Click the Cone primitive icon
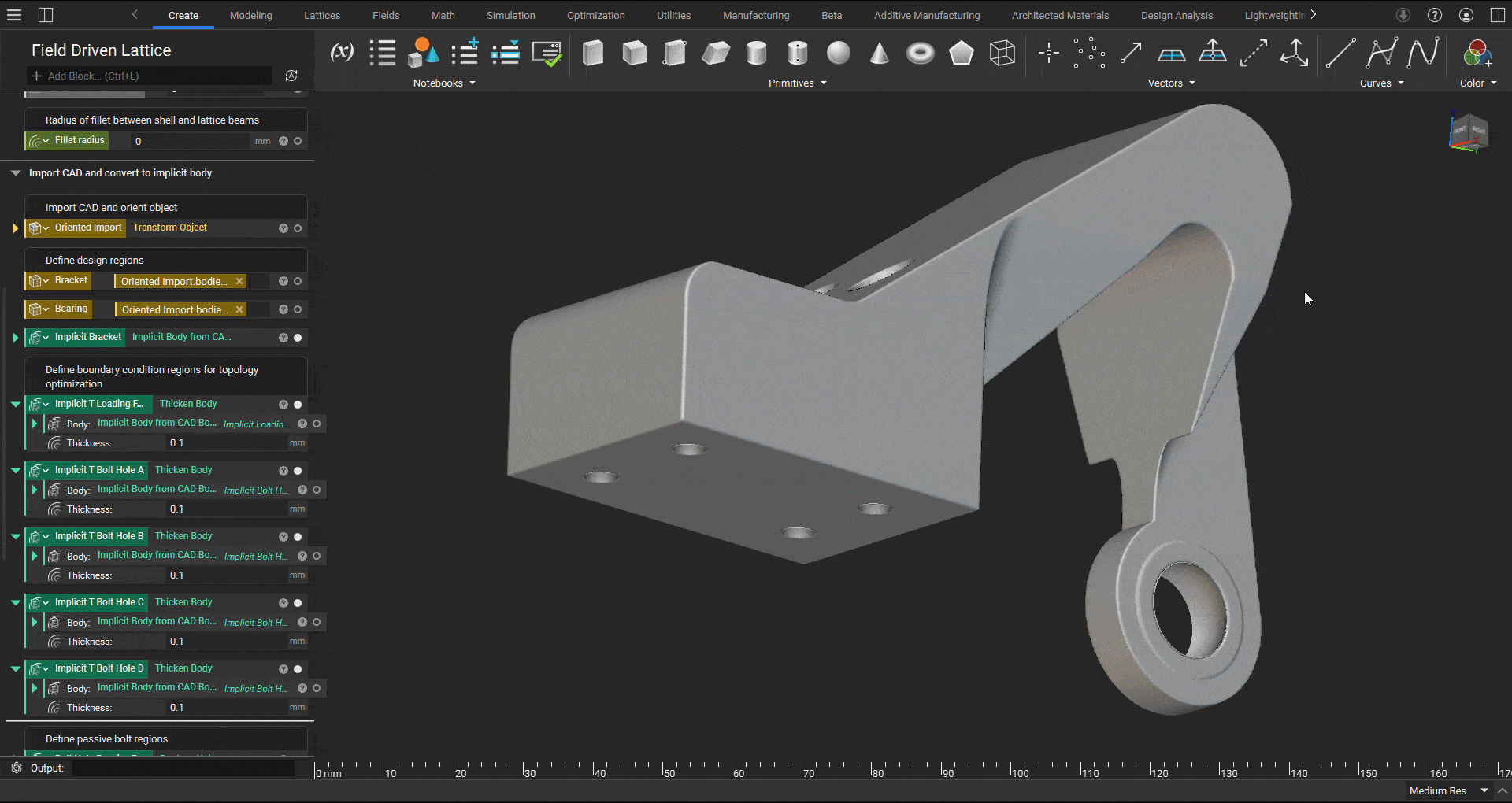This screenshot has width=1512, height=803. click(x=880, y=53)
